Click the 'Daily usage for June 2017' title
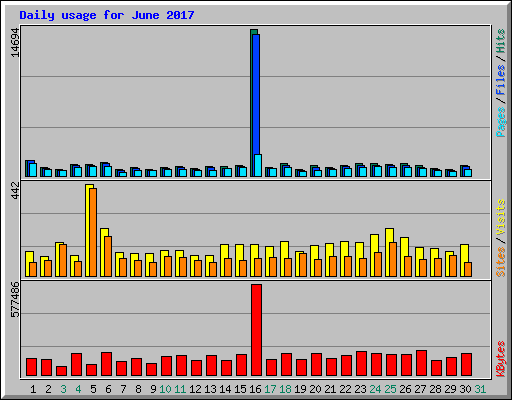This screenshot has height=400, width=512. coord(107,15)
